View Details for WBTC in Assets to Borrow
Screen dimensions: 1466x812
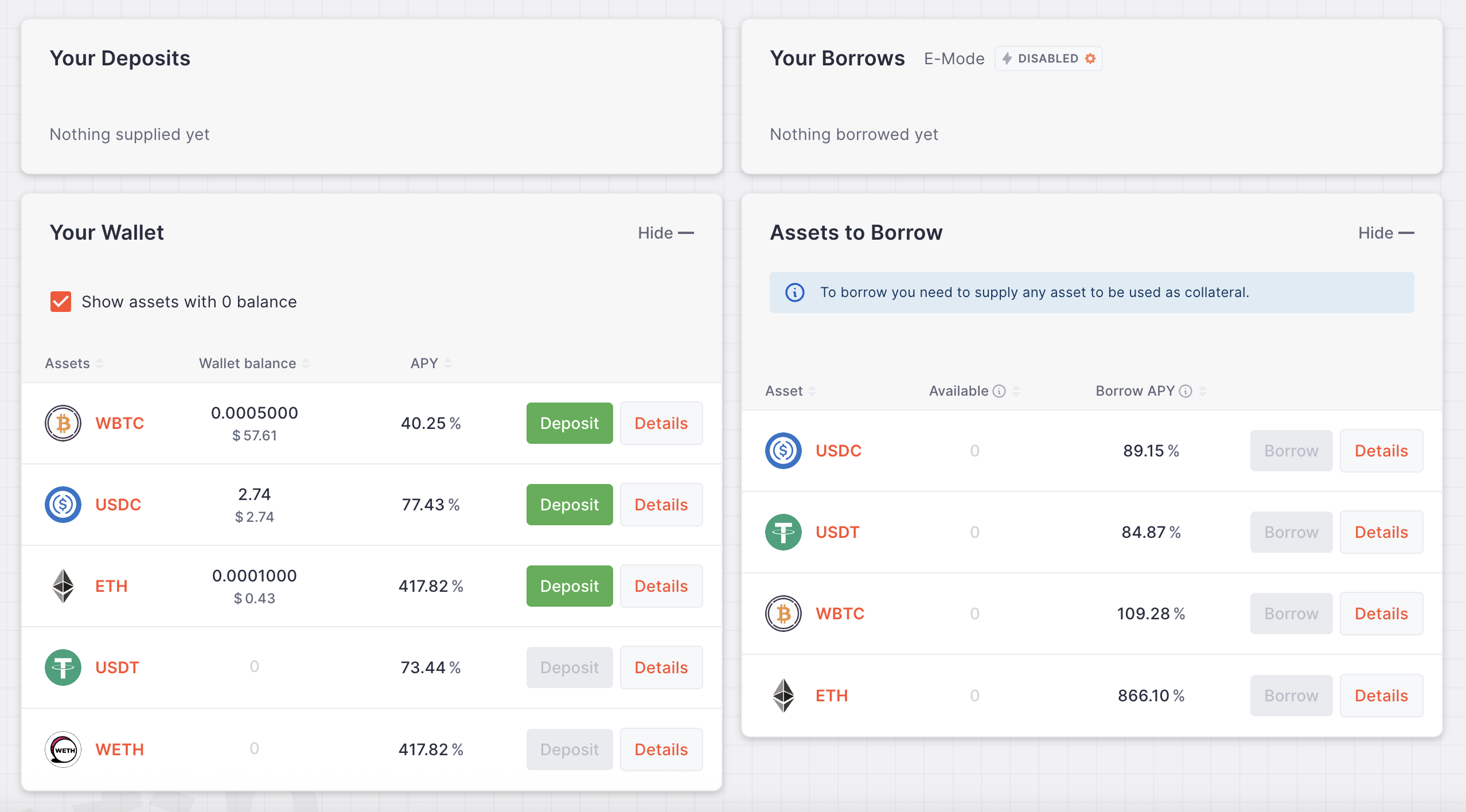(1381, 614)
